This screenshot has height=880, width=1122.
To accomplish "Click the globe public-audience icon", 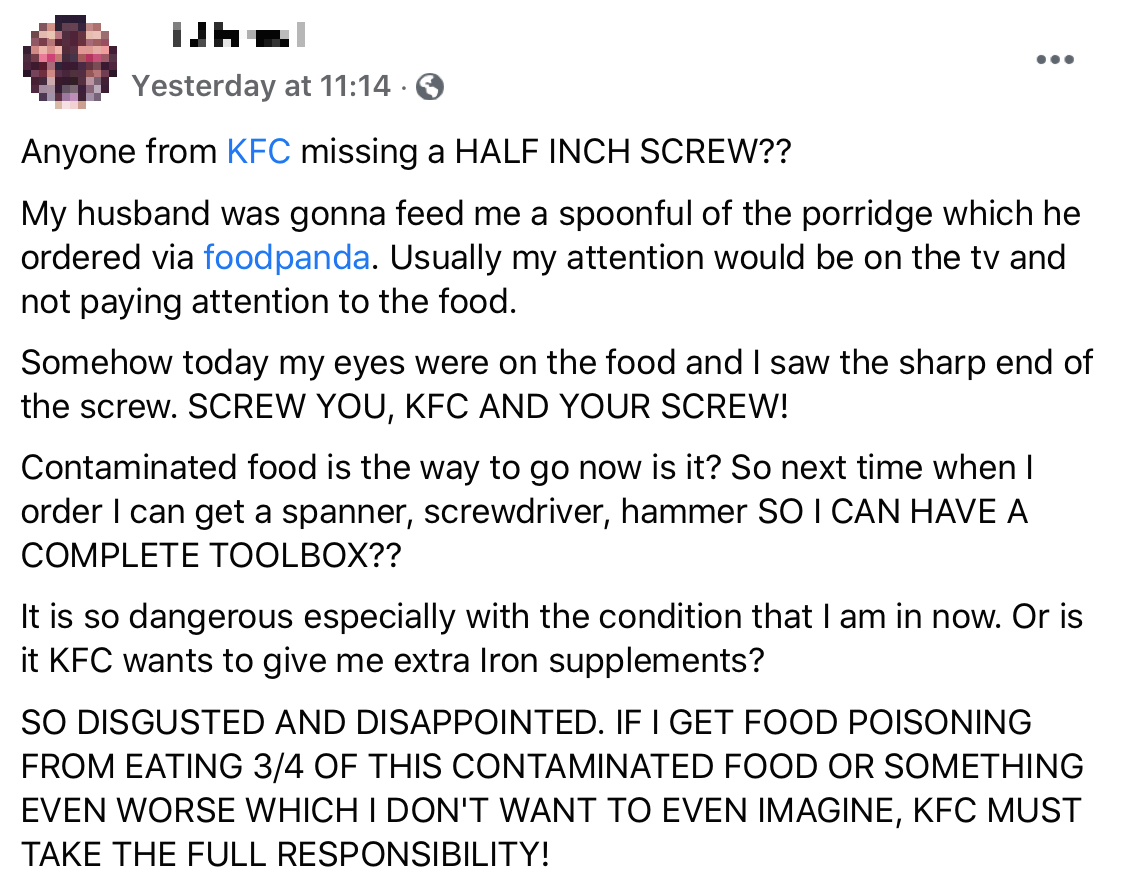I will point(430,87).
